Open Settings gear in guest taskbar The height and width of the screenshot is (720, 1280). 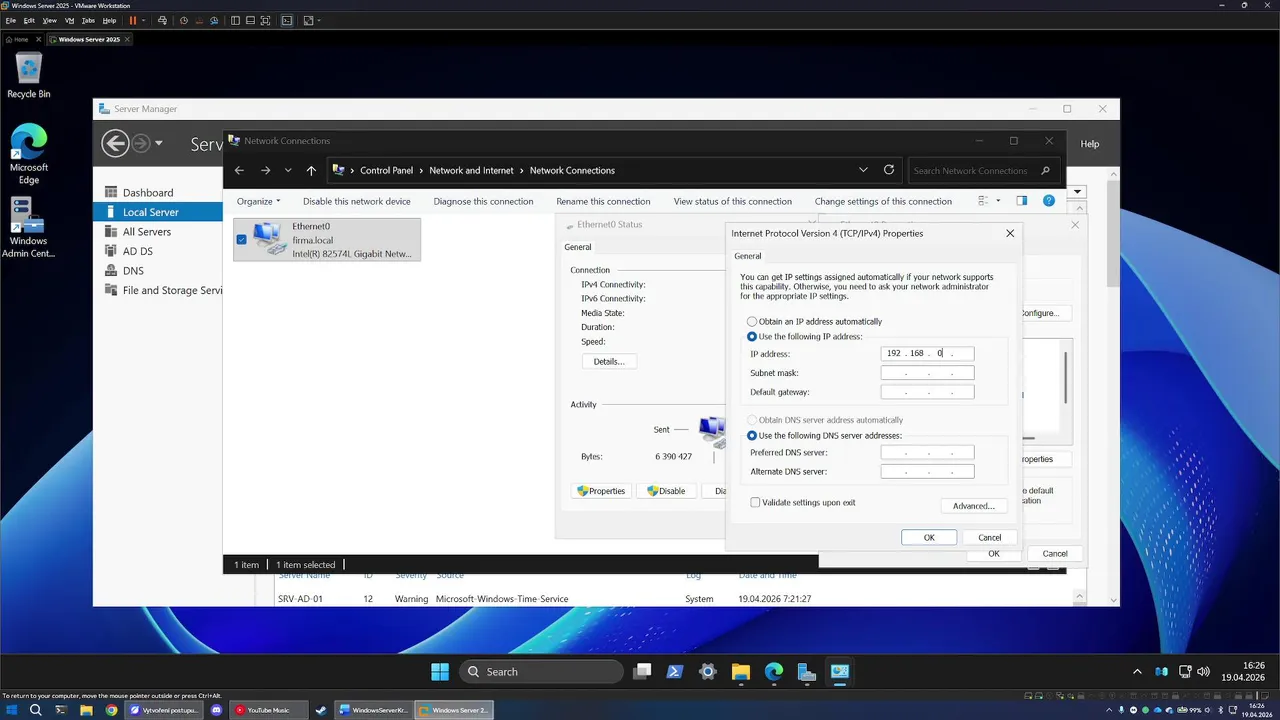pyautogui.click(x=708, y=672)
